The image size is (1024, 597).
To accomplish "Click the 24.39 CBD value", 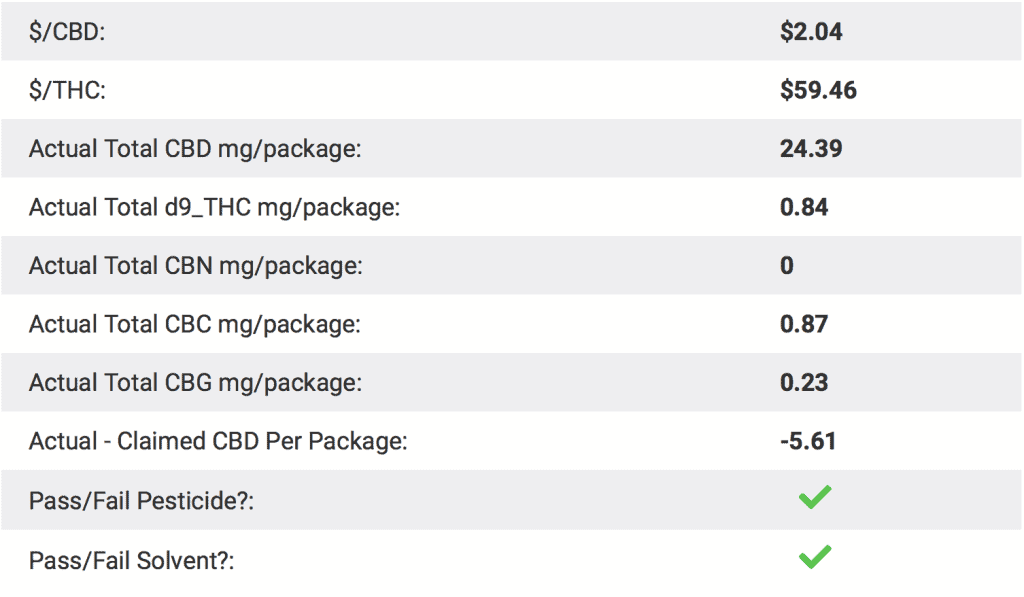I will pyautogui.click(x=811, y=148).
